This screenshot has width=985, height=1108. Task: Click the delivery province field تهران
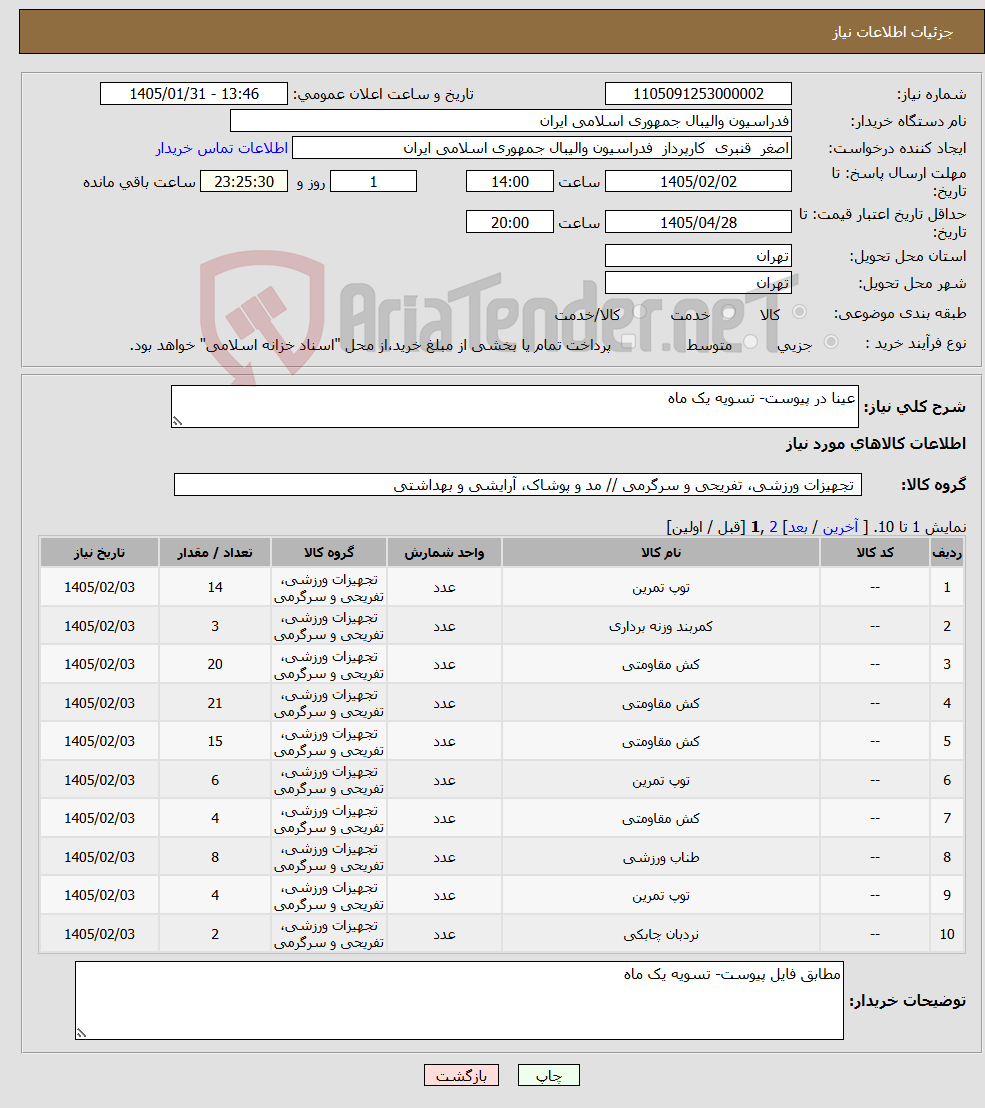tap(698, 256)
